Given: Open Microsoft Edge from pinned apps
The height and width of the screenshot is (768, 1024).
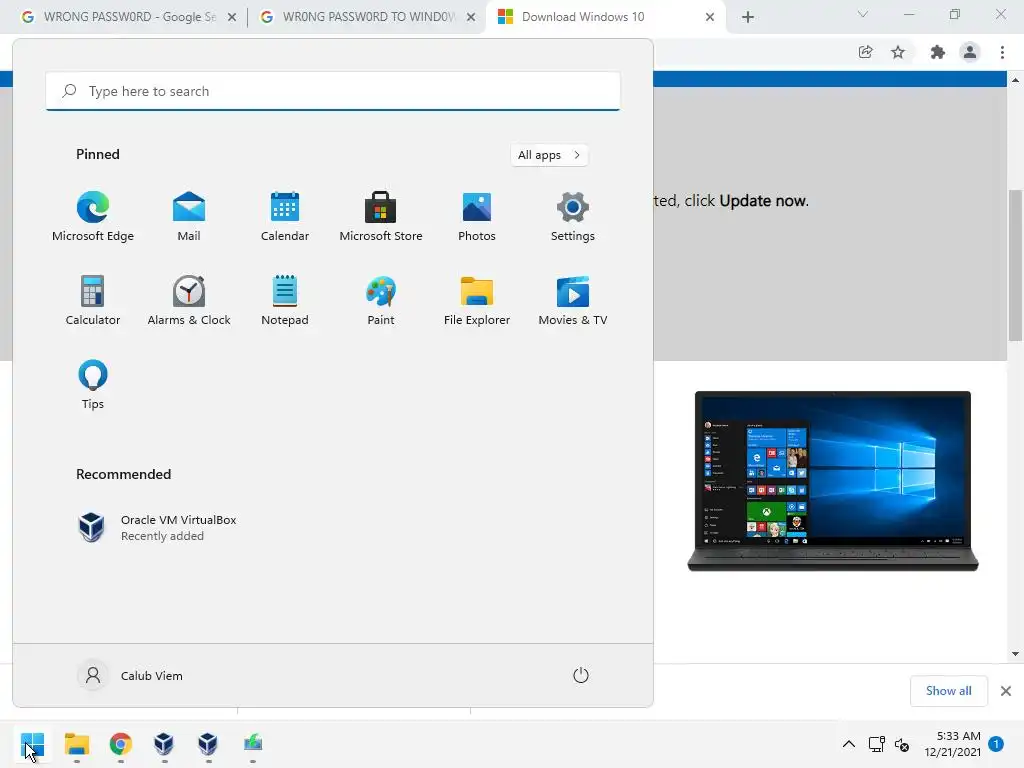Looking at the screenshot, I should pyautogui.click(x=93, y=217).
